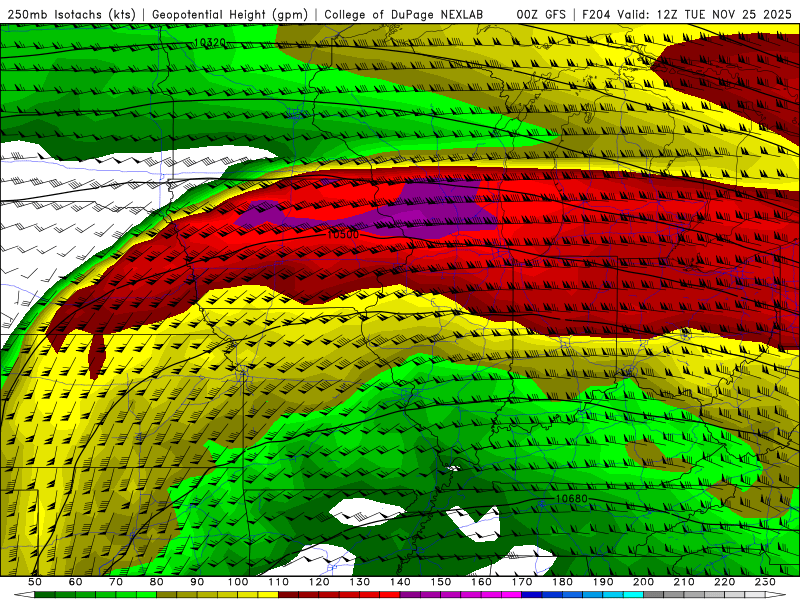This screenshot has width=800, height=600.
Task: Select the cyan swatch just before 200
Action: pos(633,594)
